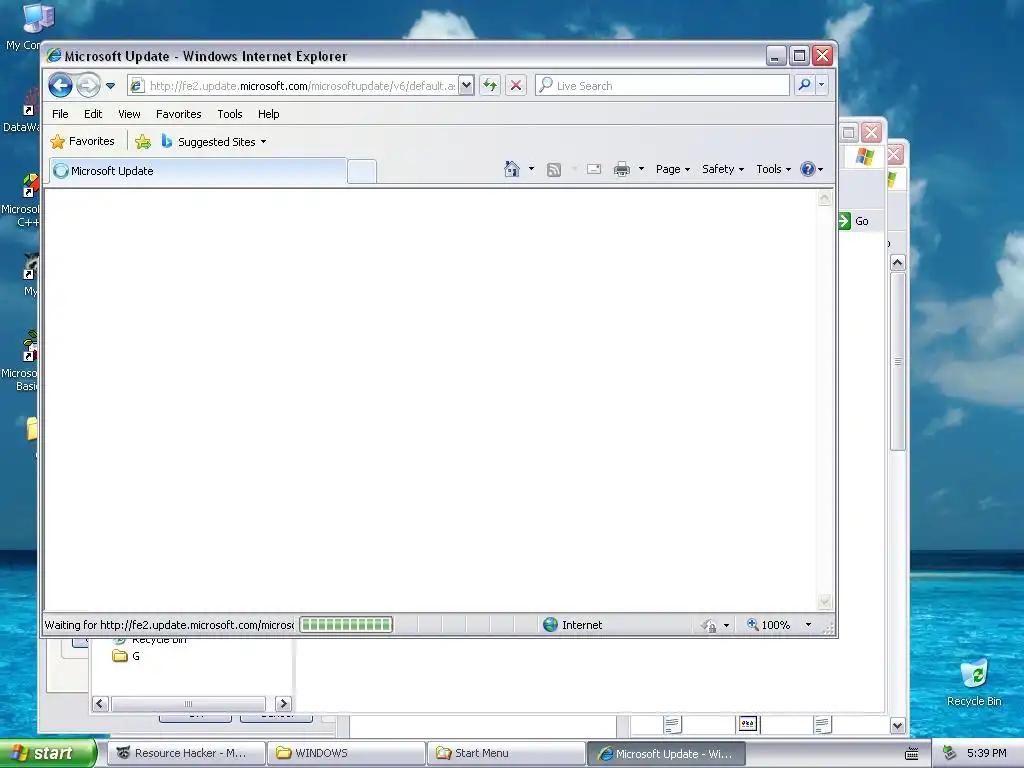Expand the Home button dropdown arrow
The height and width of the screenshot is (768, 1024).
[x=531, y=169]
